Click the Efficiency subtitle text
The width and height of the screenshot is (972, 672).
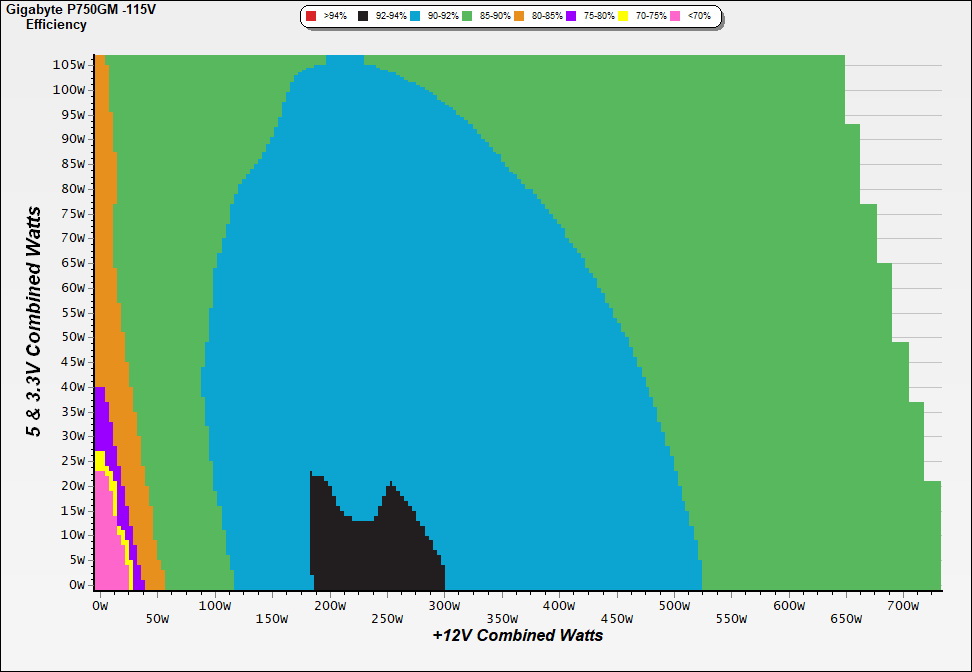point(56,24)
